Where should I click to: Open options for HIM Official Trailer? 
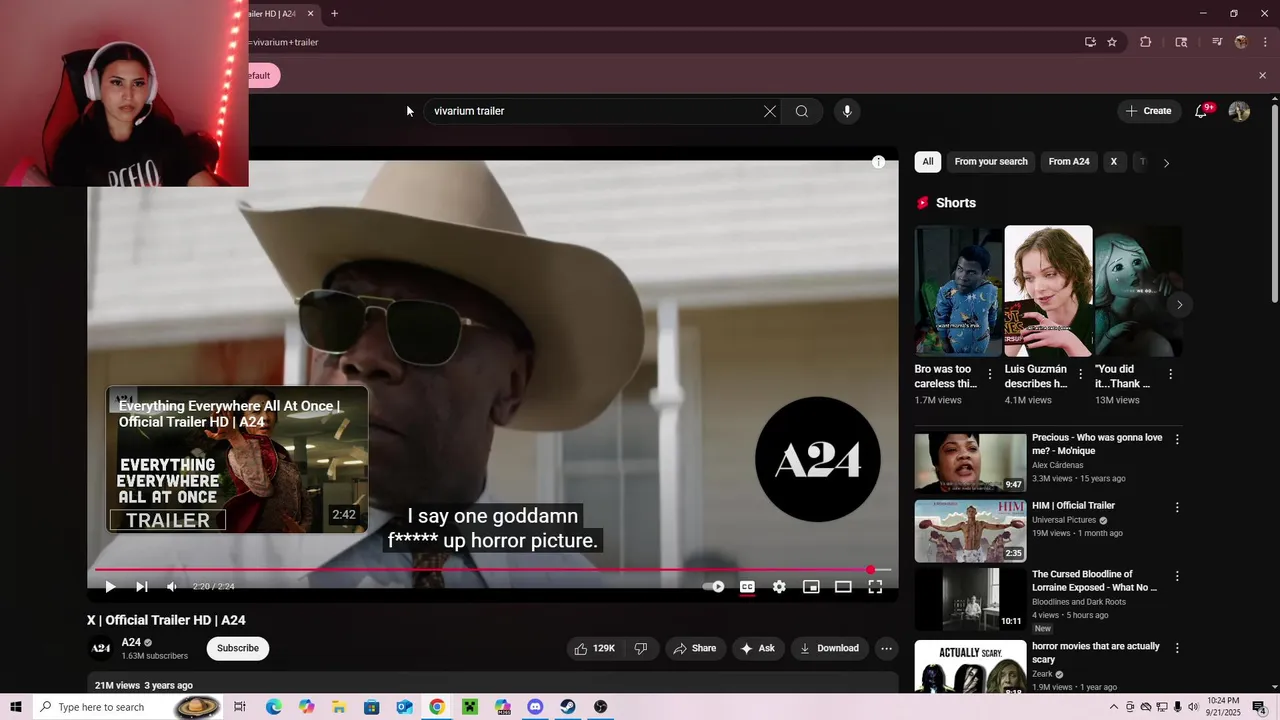[x=1177, y=507]
